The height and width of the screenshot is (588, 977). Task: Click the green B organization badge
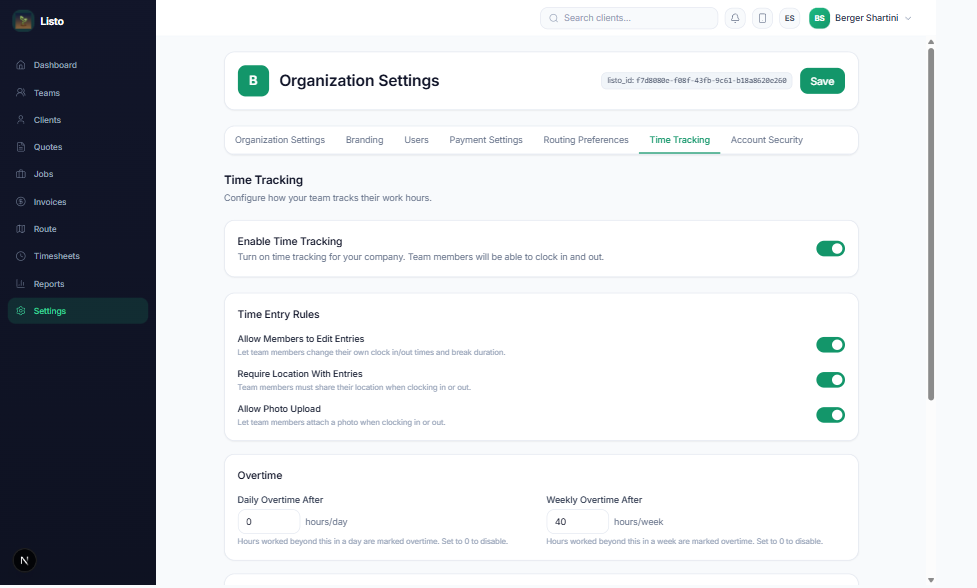tap(253, 80)
